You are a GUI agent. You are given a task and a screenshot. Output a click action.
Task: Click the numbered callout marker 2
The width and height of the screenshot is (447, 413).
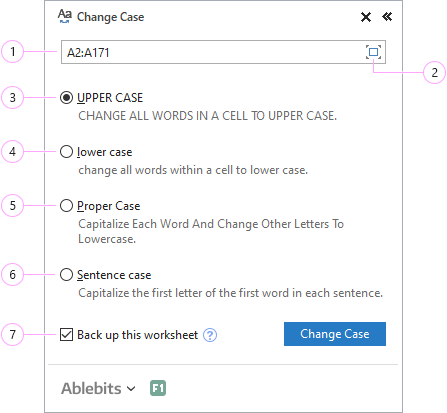click(434, 73)
